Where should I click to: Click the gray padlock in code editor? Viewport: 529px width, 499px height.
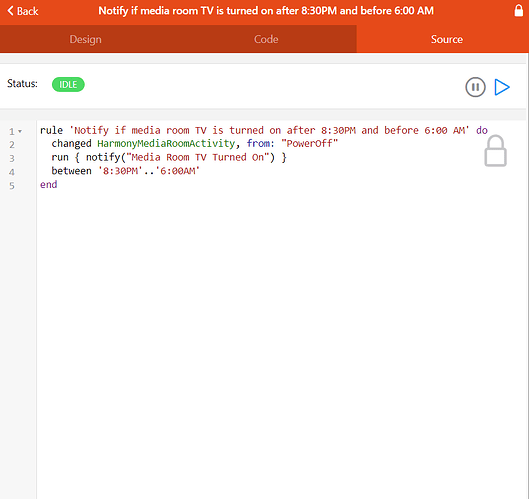(x=495, y=151)
